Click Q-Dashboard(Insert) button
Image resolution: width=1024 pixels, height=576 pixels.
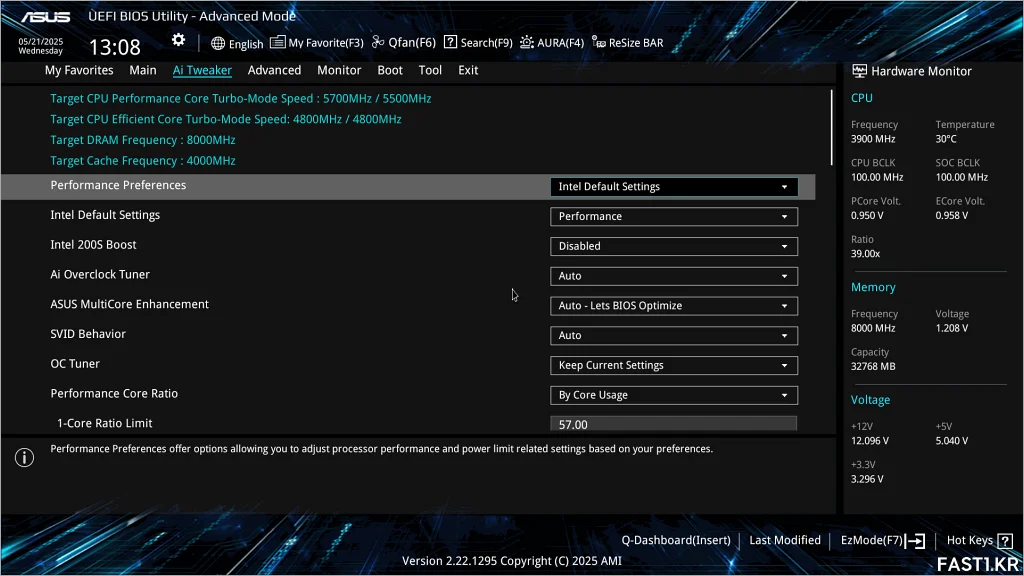pos(675,540)
